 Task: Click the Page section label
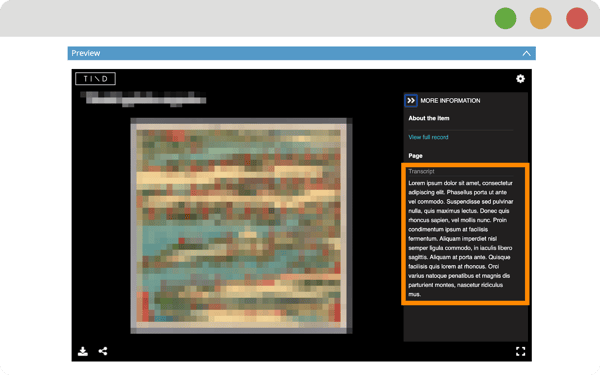(415, 156)
